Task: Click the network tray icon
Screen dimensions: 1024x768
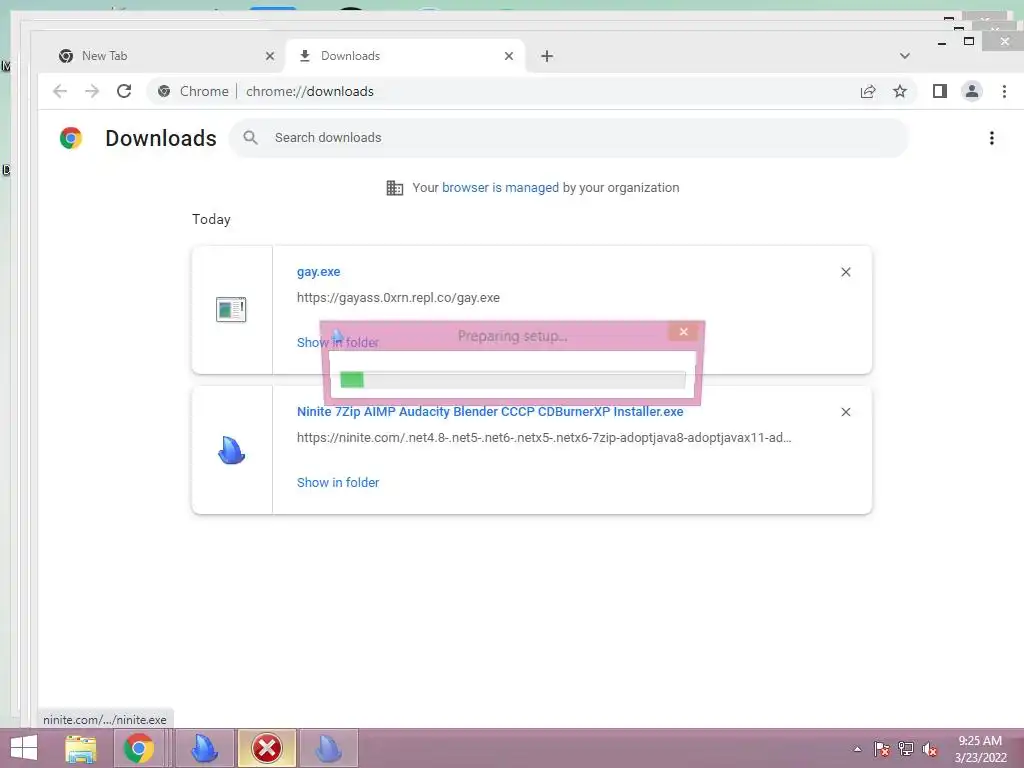Action: [906, 749]
